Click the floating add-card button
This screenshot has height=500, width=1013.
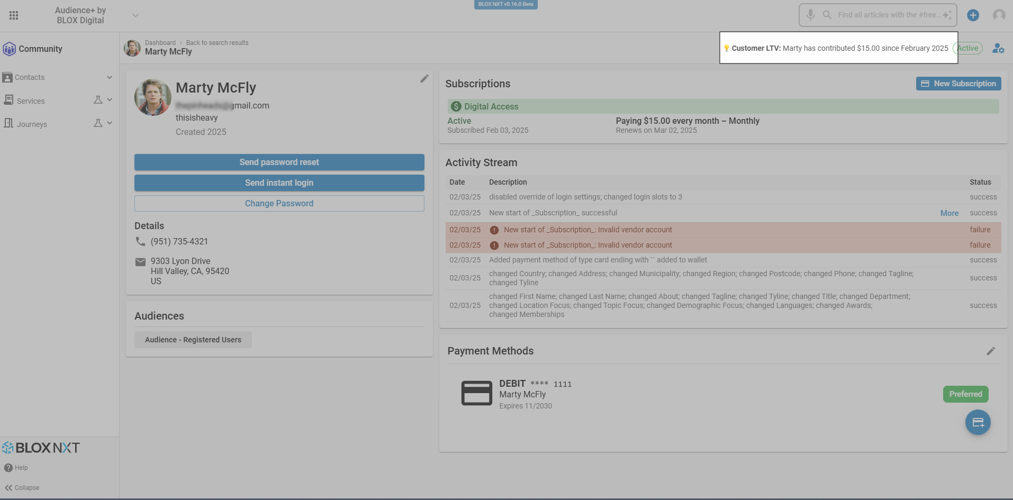pyautogui.click(x=978, y=422)
